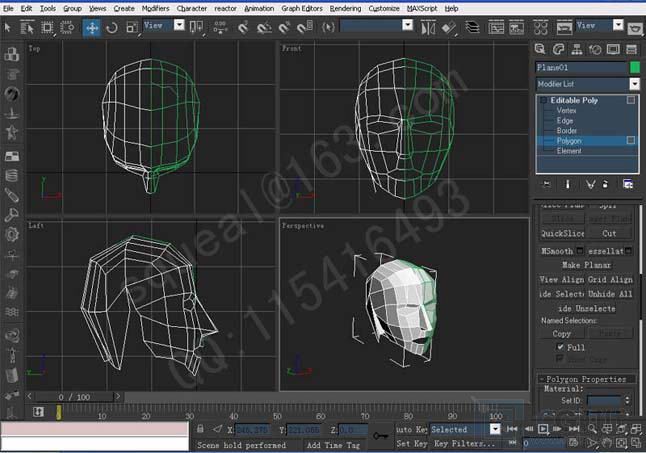Image resolution: width=646 pixels, height=453 pixels.
Task: Open the Customize menu
Action: (x=384, y=8)
